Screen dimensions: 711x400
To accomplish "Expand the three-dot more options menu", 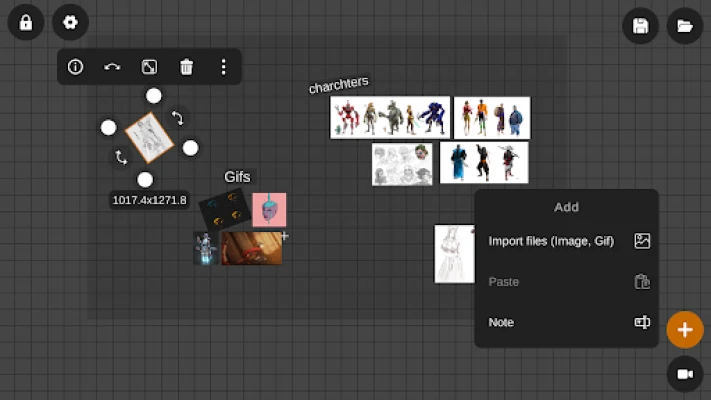I will (223, 67).
